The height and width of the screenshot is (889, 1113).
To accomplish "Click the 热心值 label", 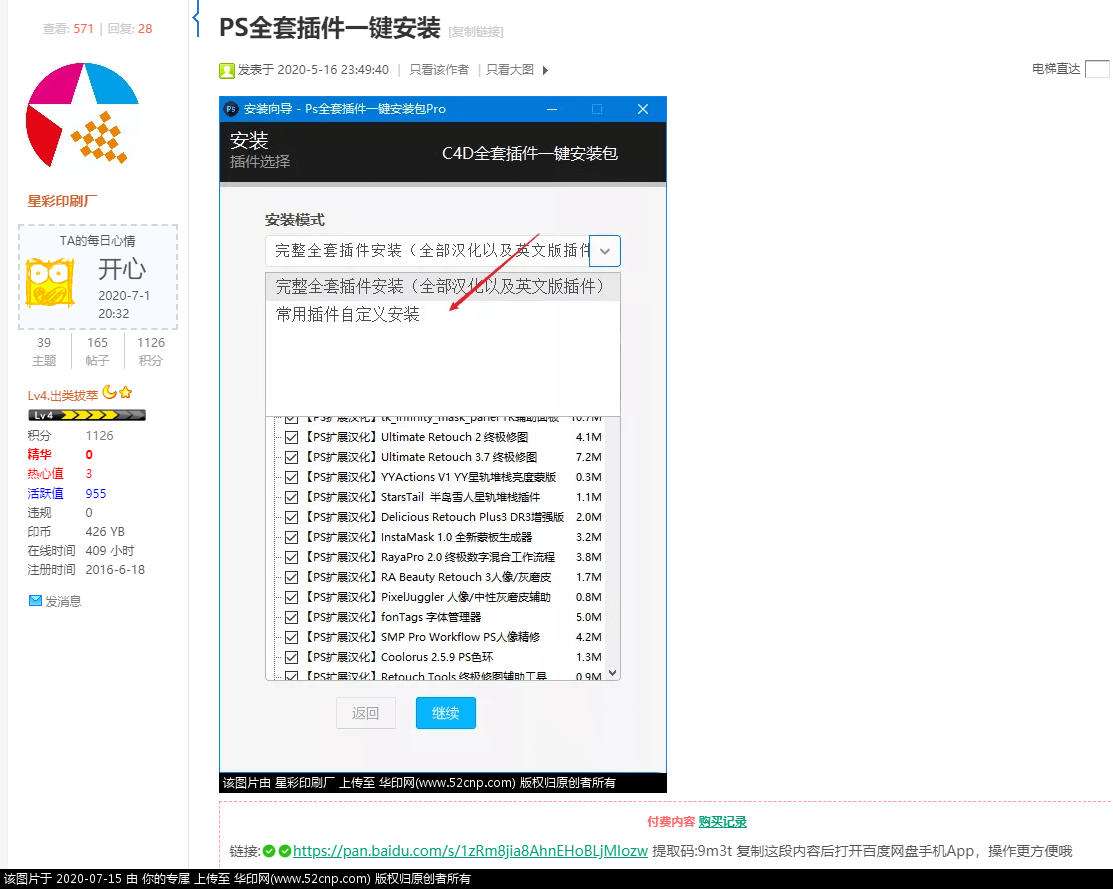I will [45, 474].
